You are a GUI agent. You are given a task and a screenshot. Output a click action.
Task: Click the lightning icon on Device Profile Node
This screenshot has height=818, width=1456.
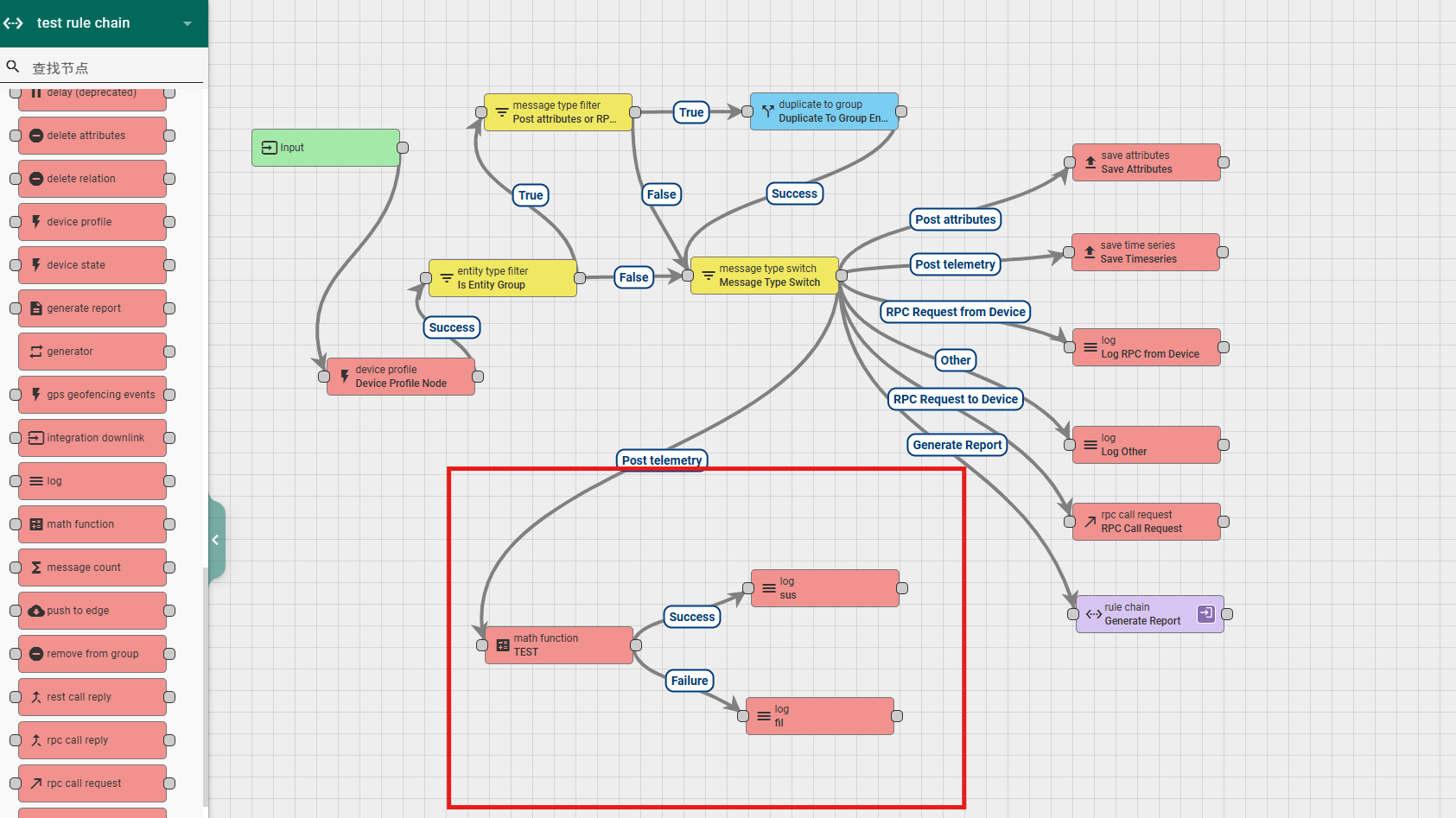(x=345, y=377)
